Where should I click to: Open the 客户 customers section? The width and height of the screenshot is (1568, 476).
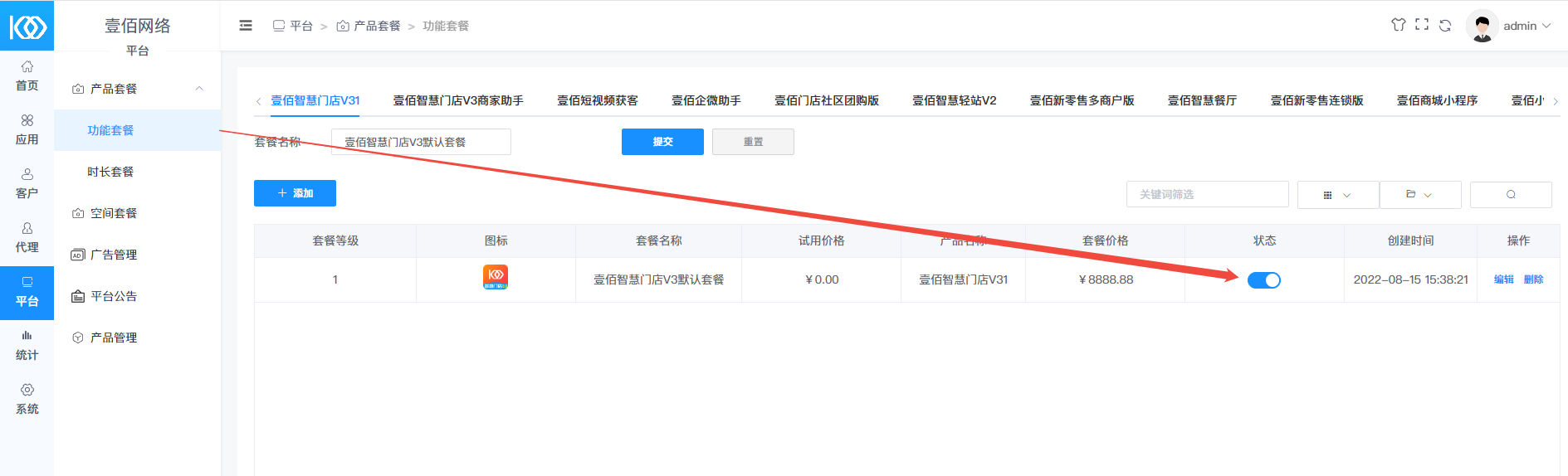[27, 183]
